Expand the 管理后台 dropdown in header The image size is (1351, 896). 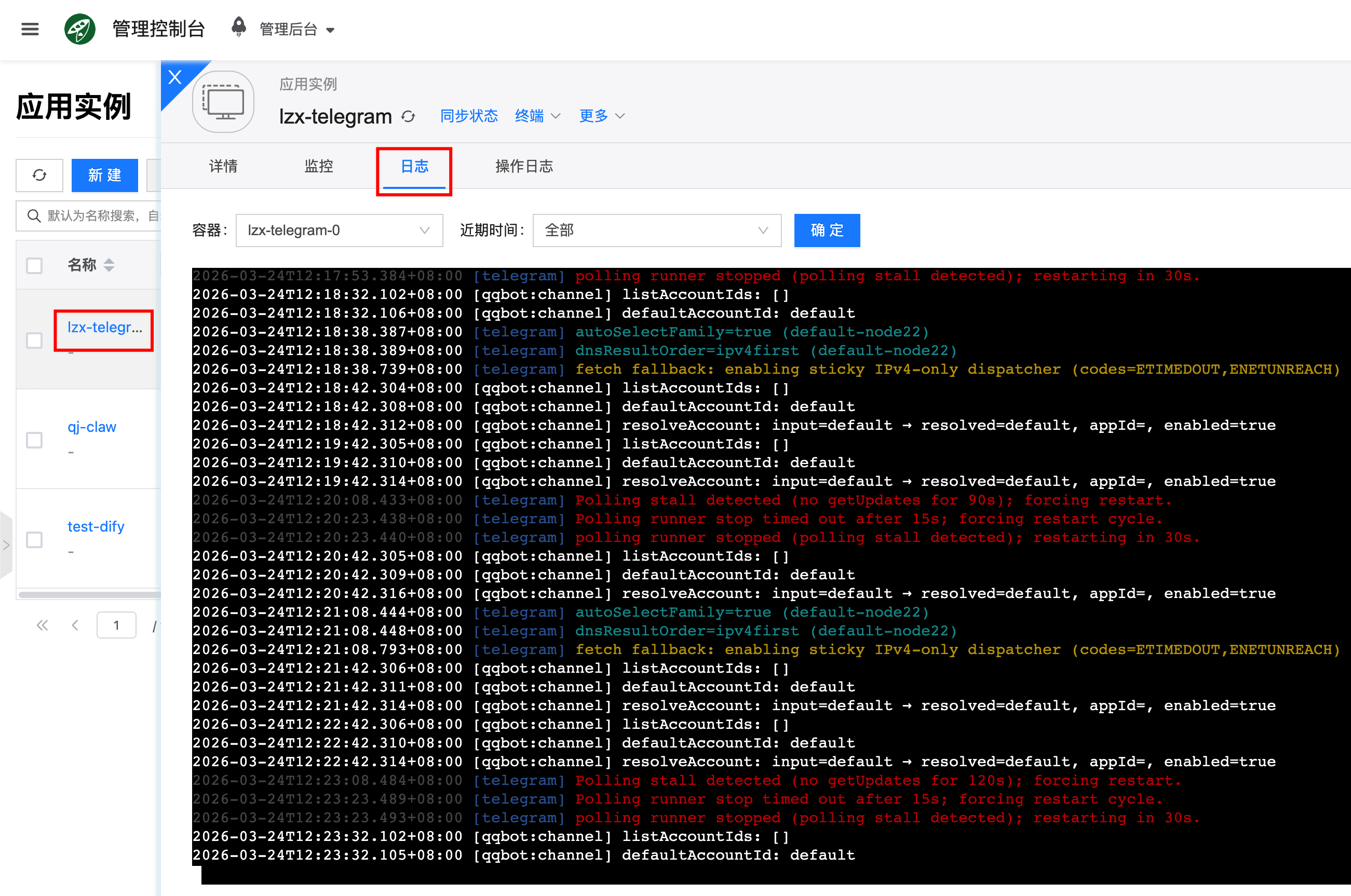coord(296,30)
